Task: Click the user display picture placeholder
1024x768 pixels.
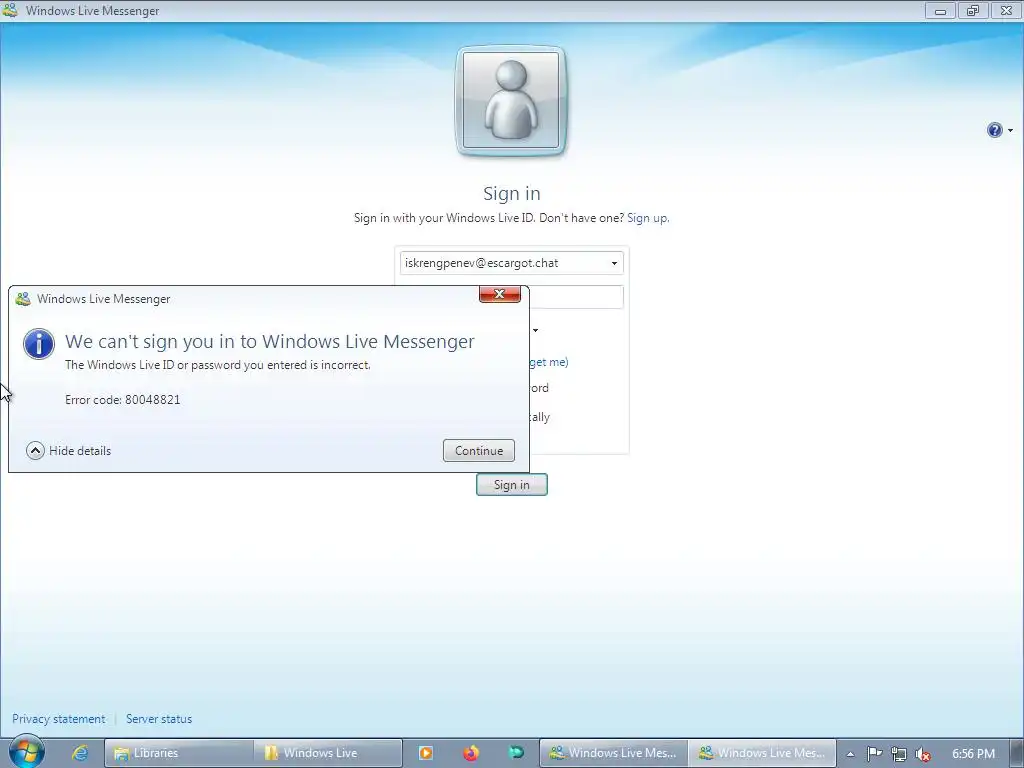Action: point(511,101)
